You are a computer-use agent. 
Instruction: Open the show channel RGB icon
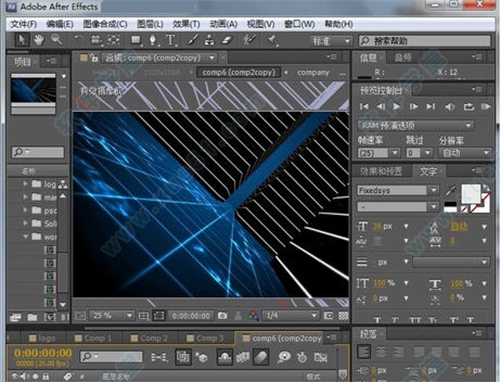coord(254,315)
